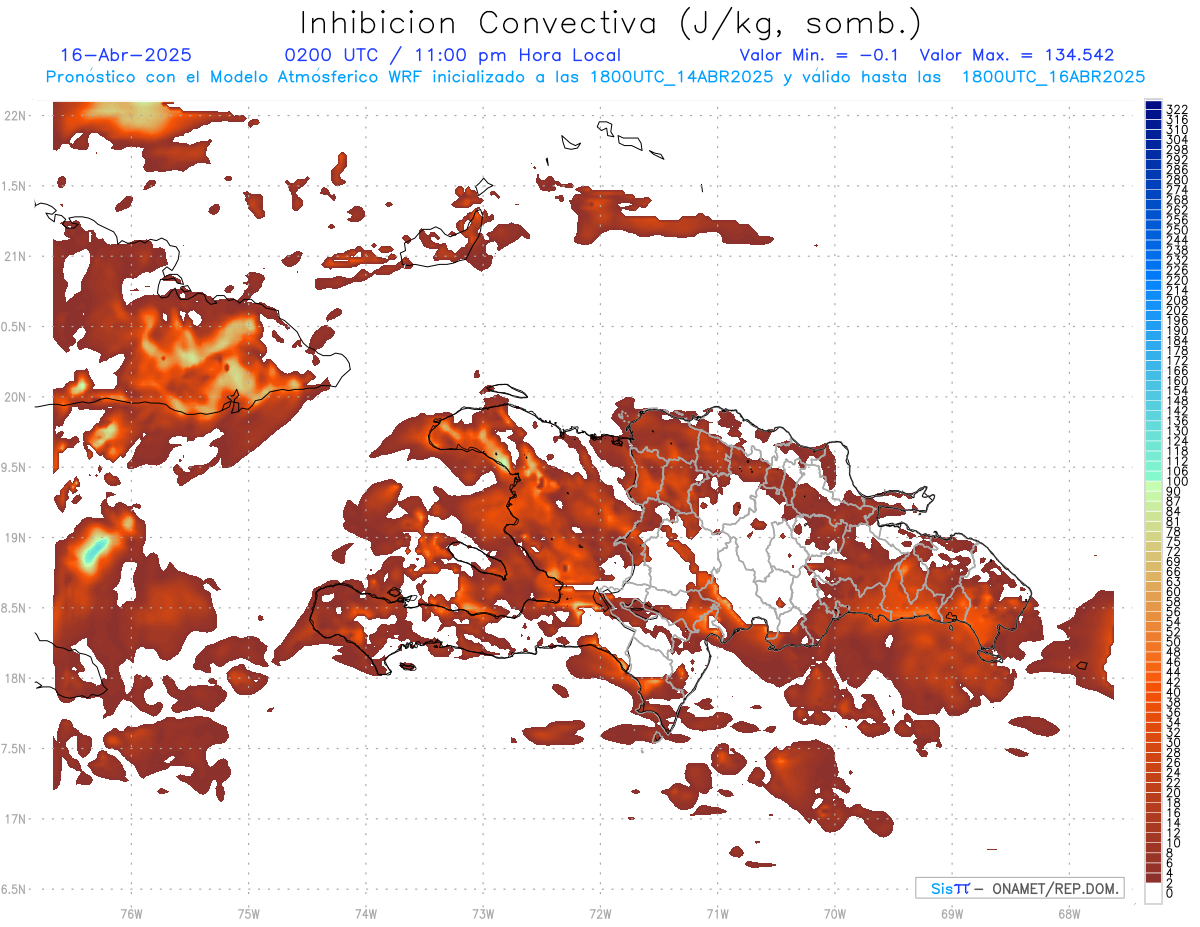Click the '20N' latitude label
This screenshot has width=1200, height=927.
15,397
